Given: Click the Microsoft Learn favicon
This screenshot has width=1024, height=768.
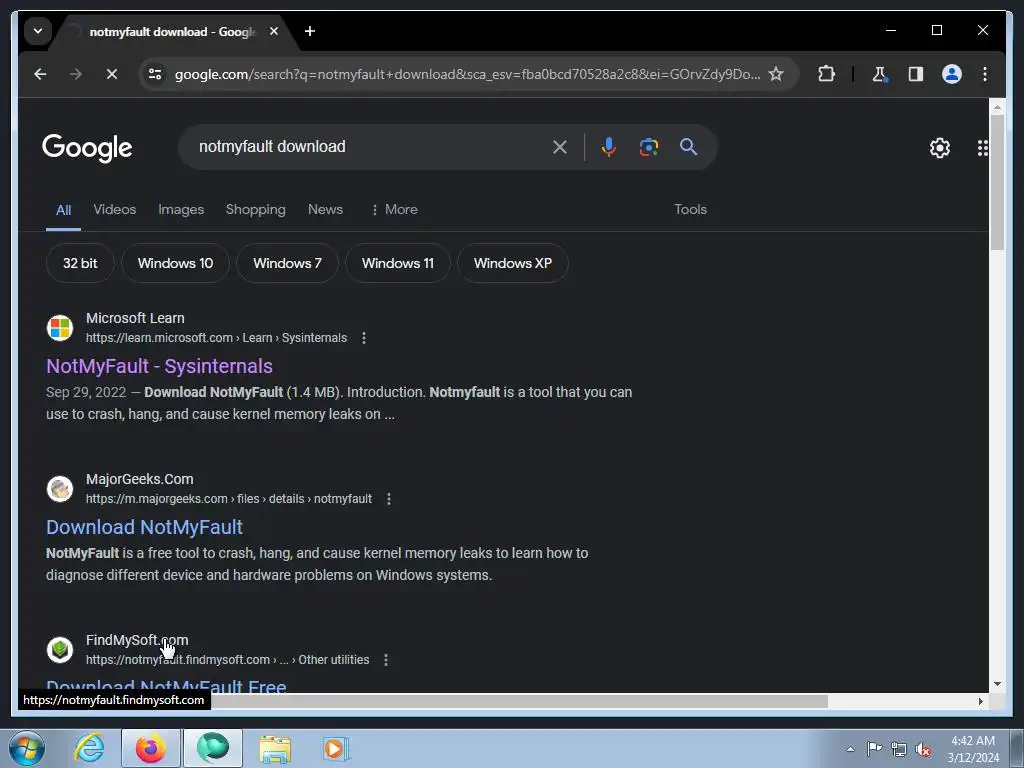Looking at the screenshot, I should coord(60,328).
